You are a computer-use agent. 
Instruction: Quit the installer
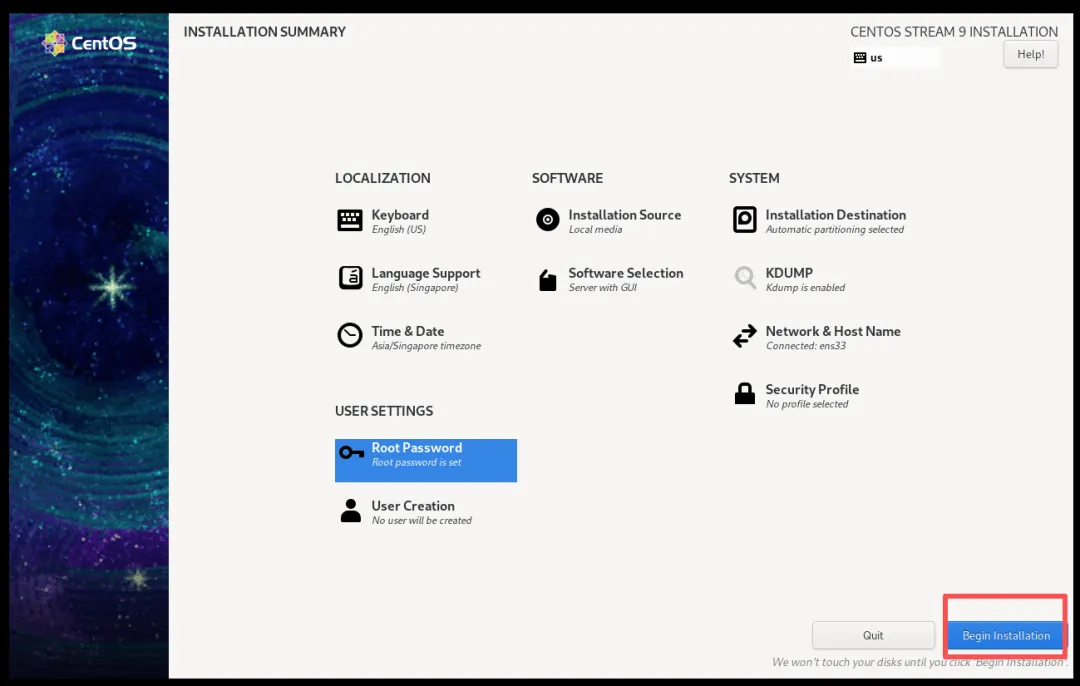pyautogui.click(x=873, y=636)
